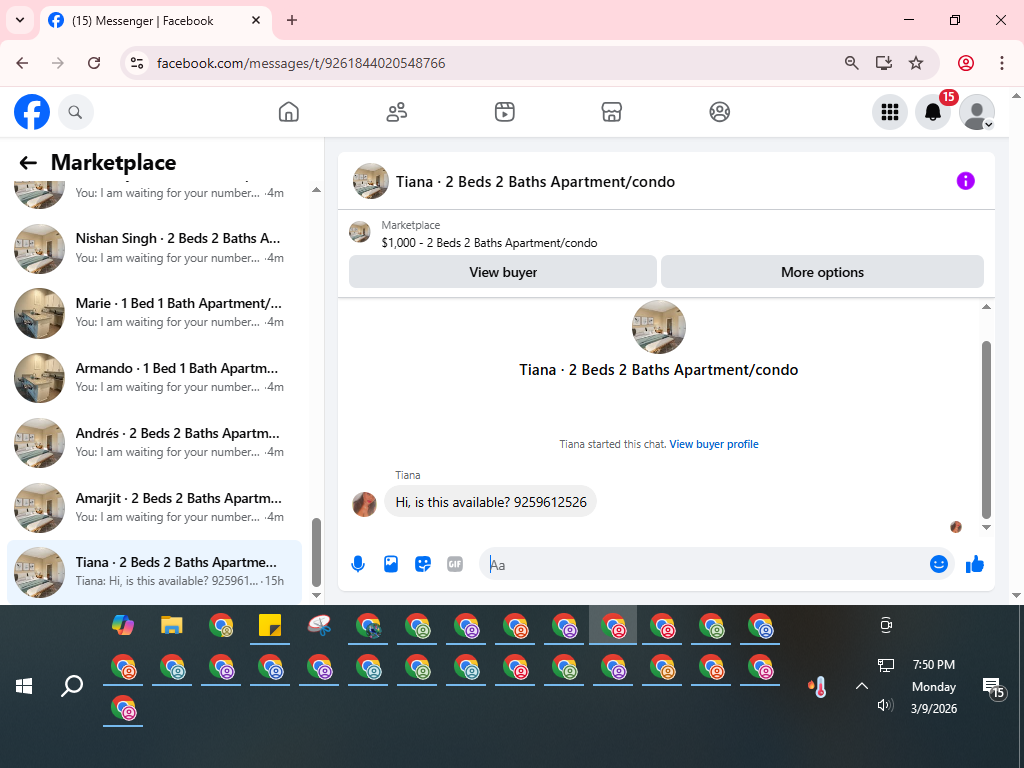Focus the message text input field
The width and height of the screenshot is (1024, 768).
[705, 564]
